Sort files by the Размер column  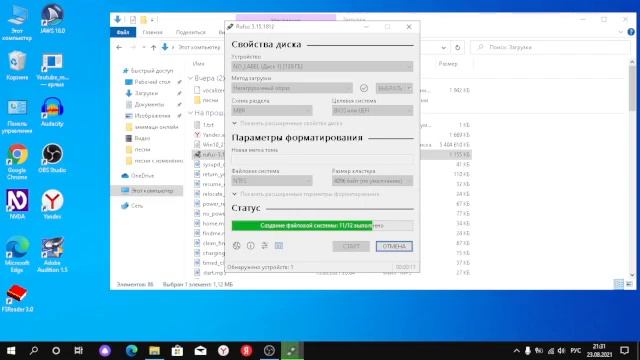click(448, 64)
